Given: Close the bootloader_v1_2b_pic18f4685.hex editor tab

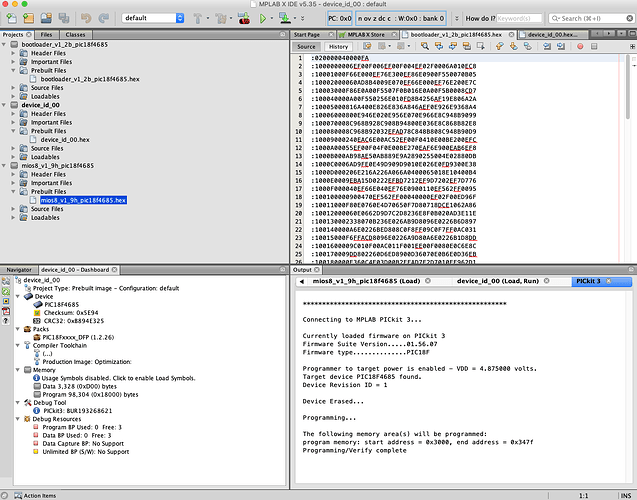Looking at the screenshot, I should [x=511, y=35].
